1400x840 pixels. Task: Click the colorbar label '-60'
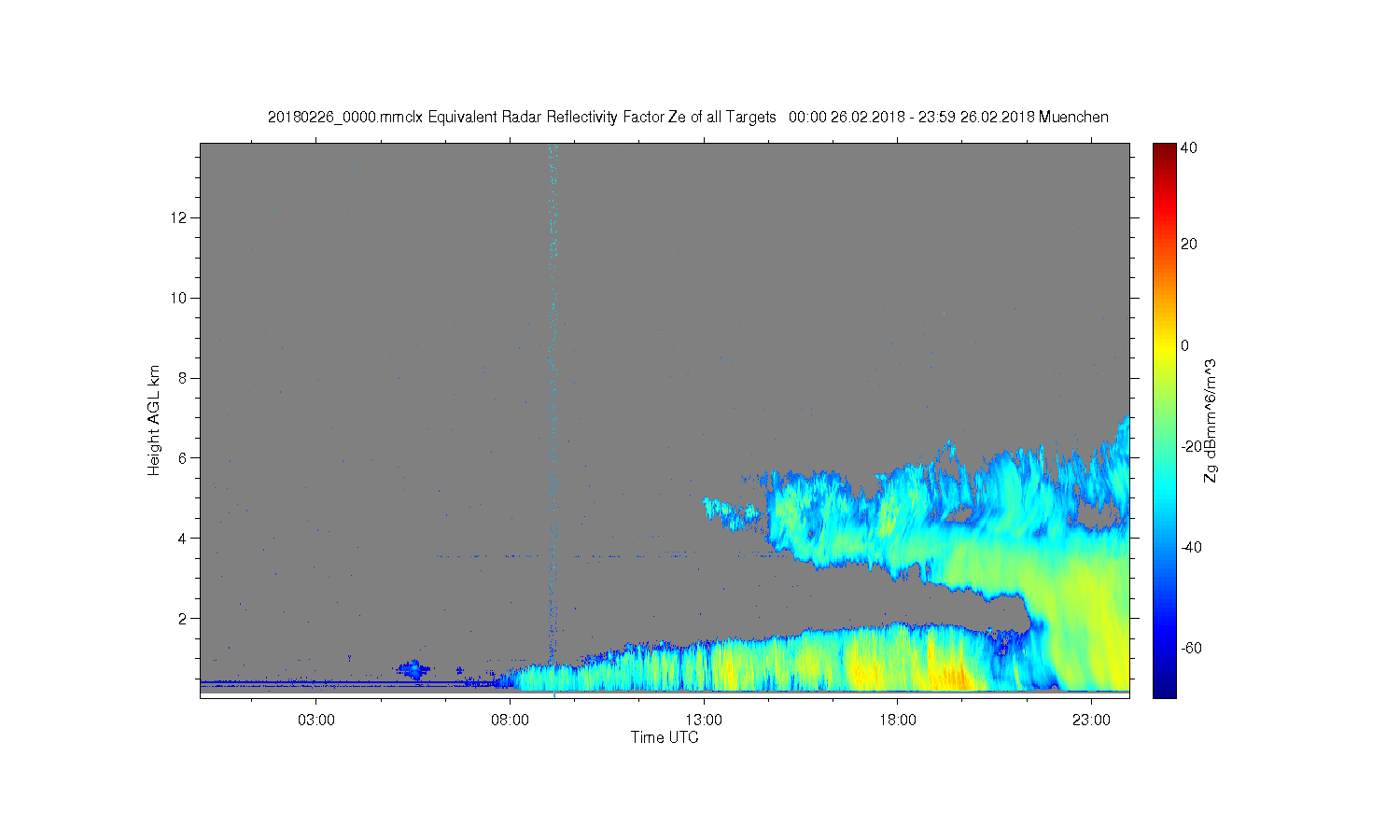click(1192, 649)
